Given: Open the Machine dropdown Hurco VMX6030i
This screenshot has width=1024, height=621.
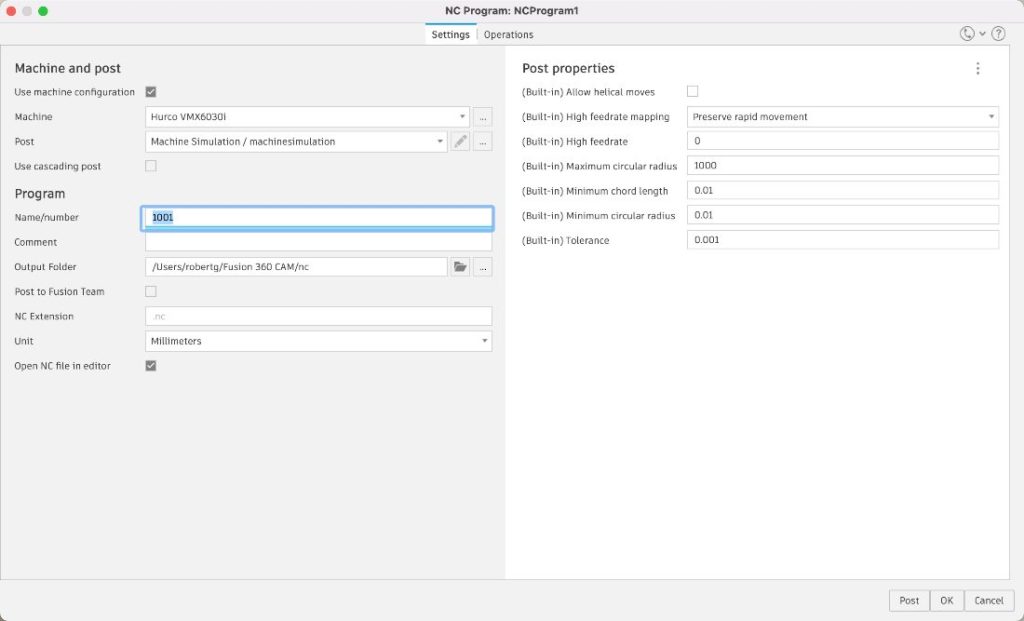Looking at the screenshot, I should coord(308,117).
